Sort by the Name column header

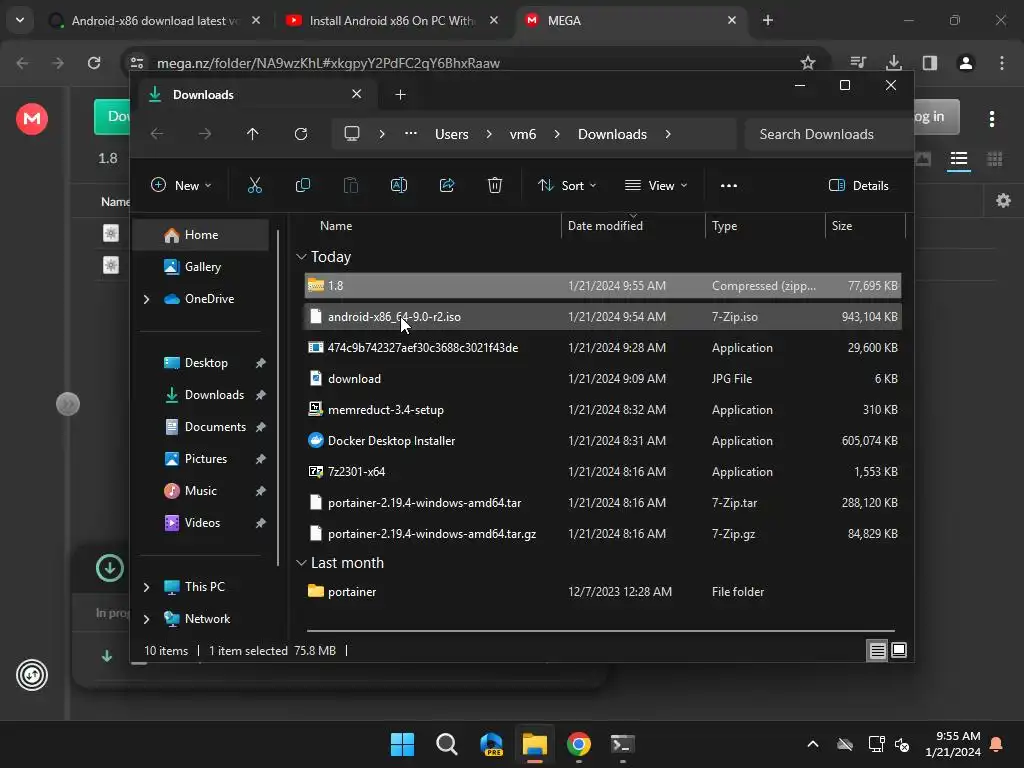(x=430, y=225)
